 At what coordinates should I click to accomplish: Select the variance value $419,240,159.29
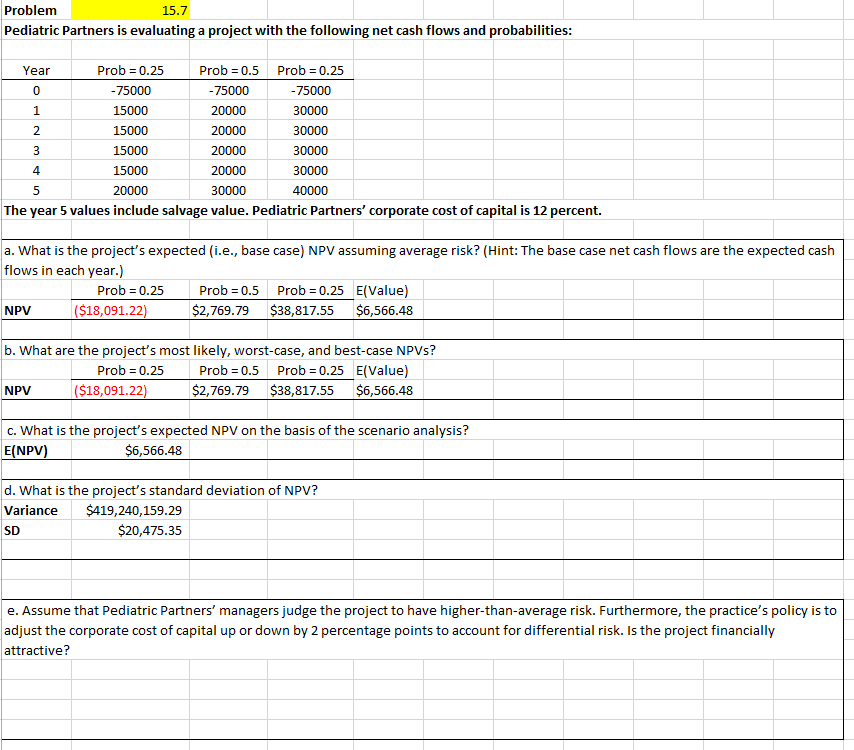pos(130,510)
